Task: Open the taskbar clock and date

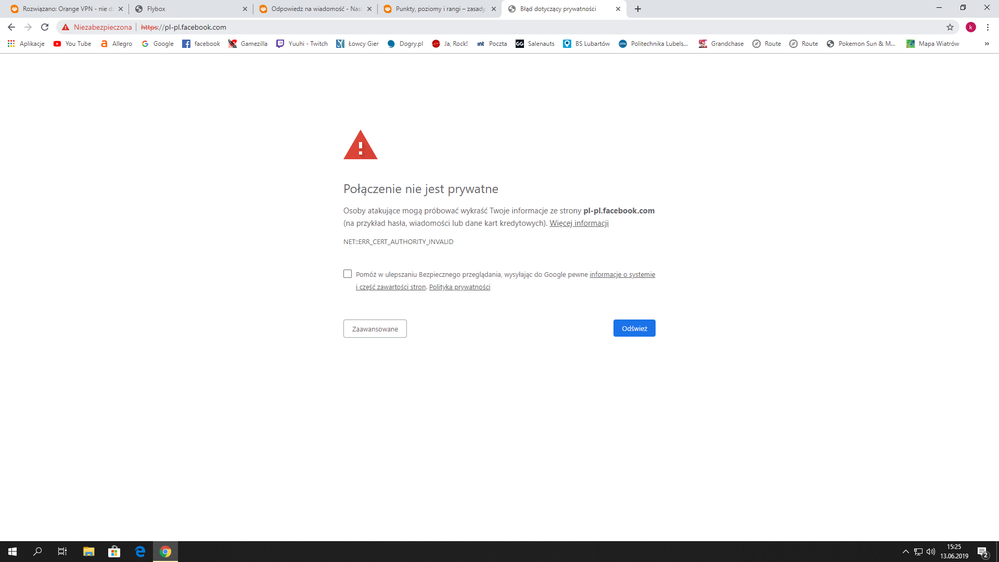Action: click(x=954, y=552)
